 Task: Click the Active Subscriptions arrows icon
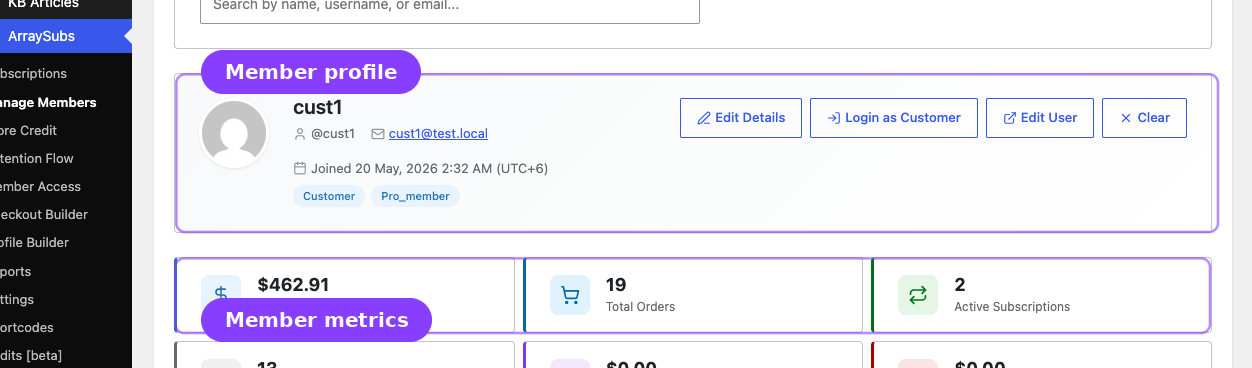tap(918, 295)
